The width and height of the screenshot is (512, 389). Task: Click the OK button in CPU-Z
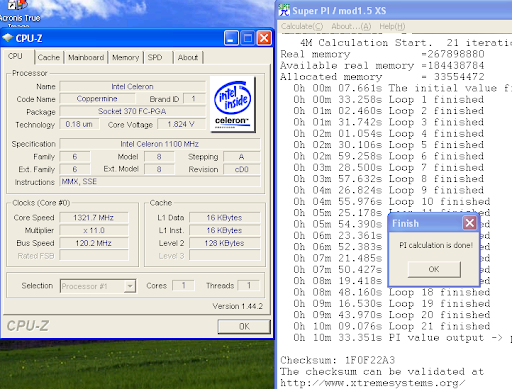[x=244, y=326]
